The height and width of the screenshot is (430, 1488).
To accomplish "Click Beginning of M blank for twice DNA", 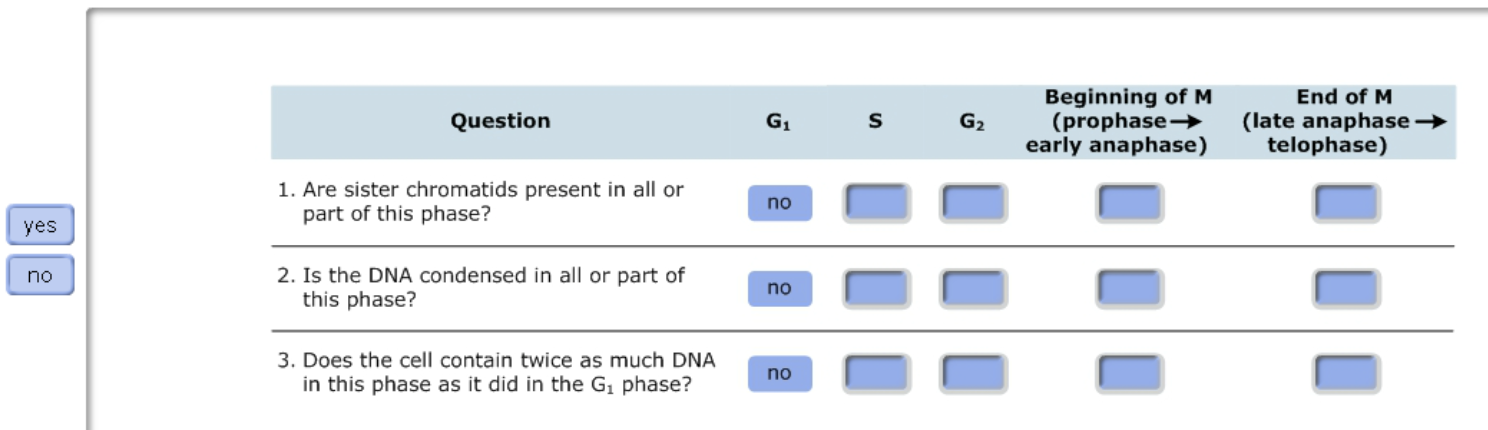I will (1129, 373).
